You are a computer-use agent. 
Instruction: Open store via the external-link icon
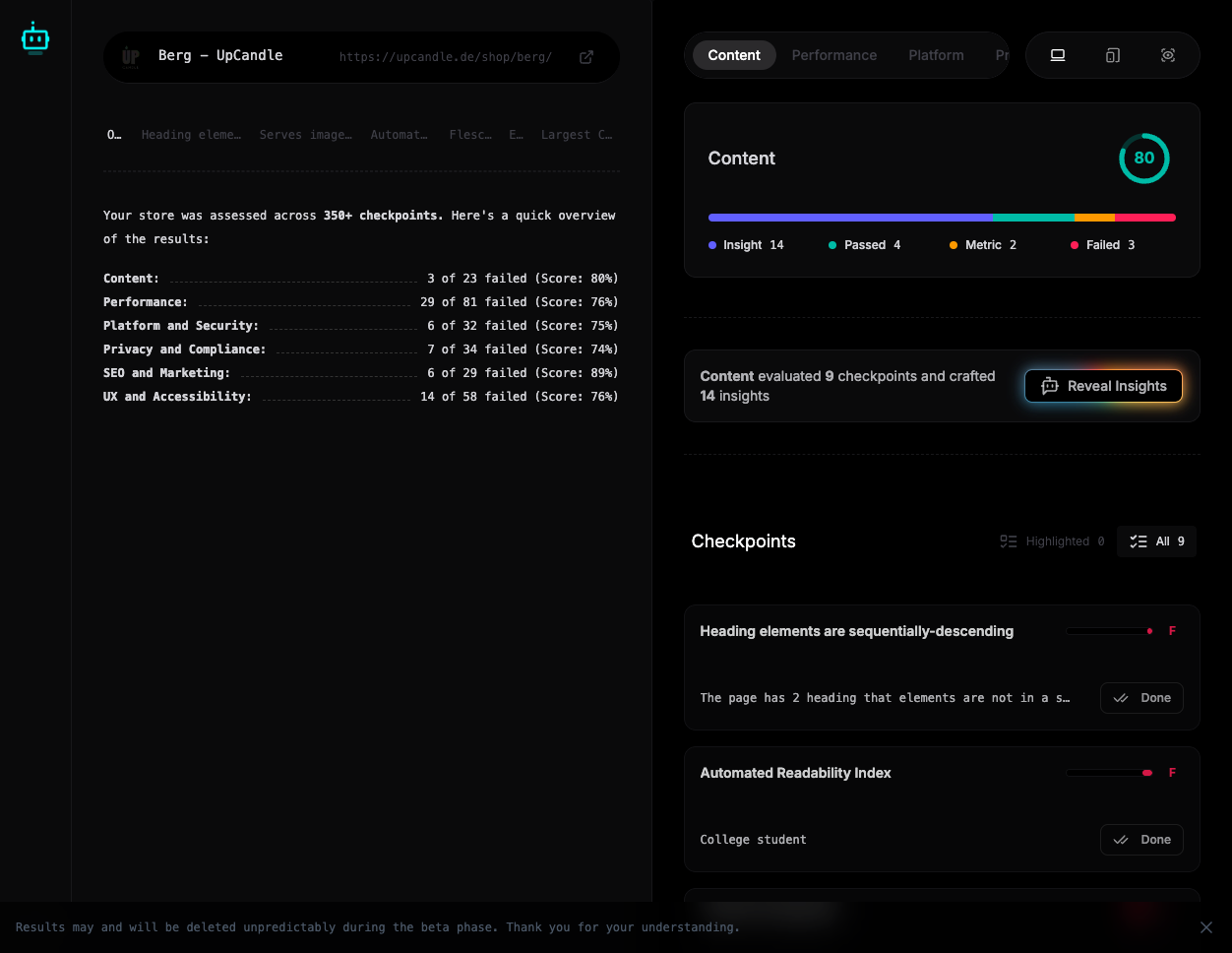[585, 57]
